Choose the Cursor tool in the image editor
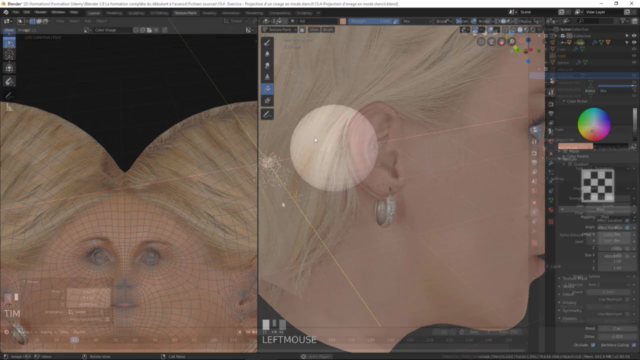640x360 pixels. [x=9, y=55]
